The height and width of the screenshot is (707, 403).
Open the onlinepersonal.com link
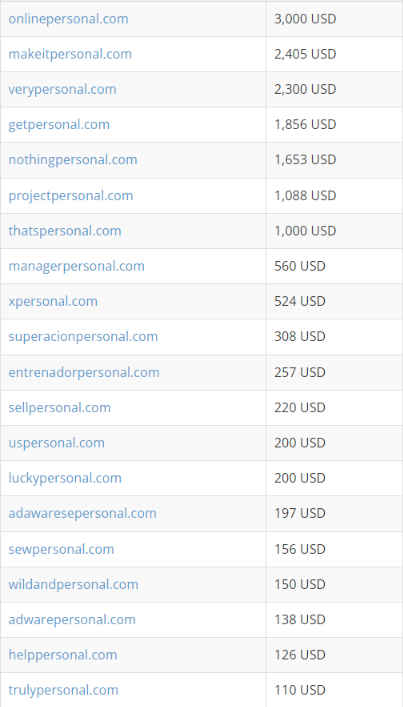coord(68,19)
